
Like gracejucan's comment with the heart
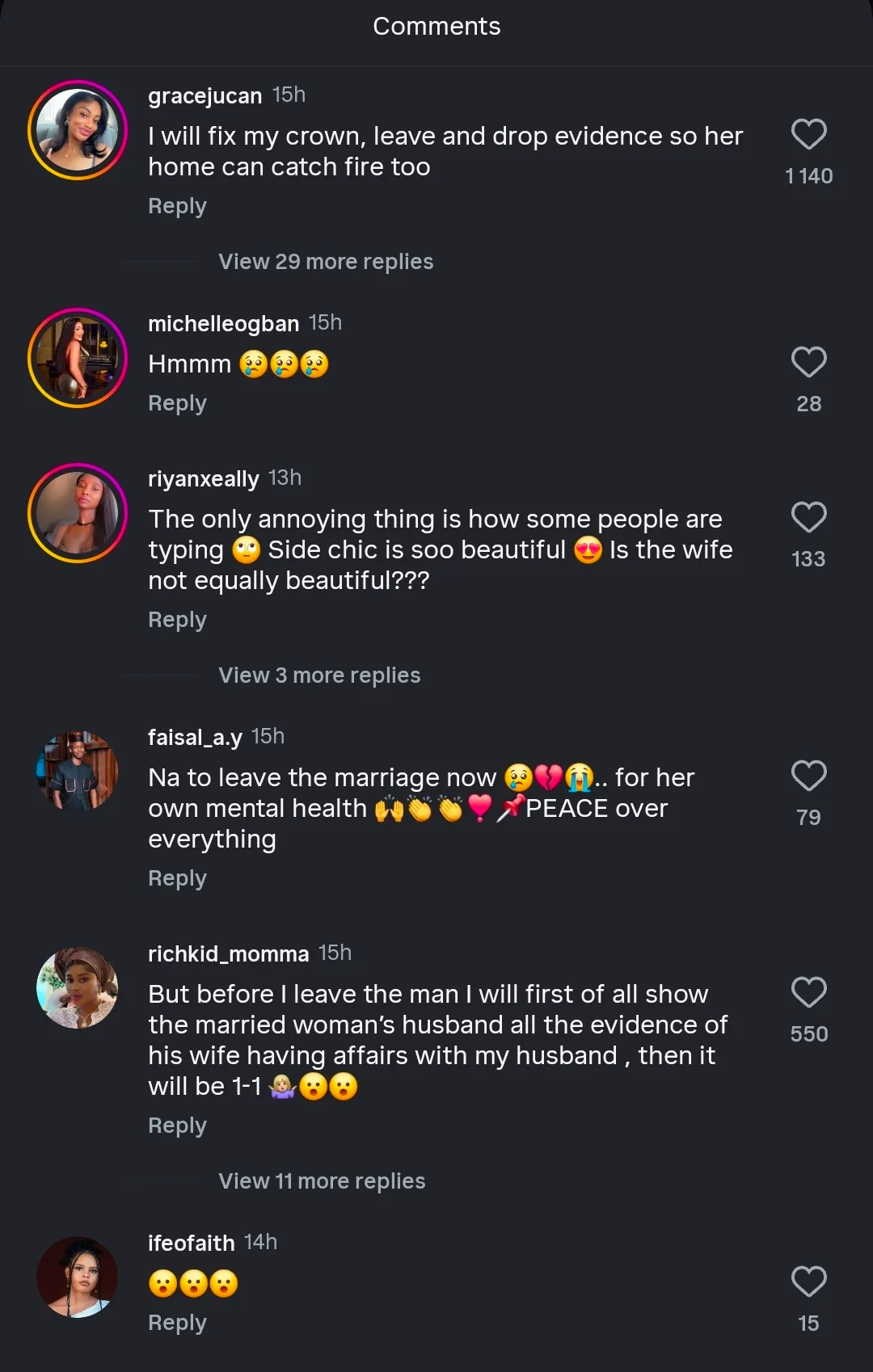(808, 135)
